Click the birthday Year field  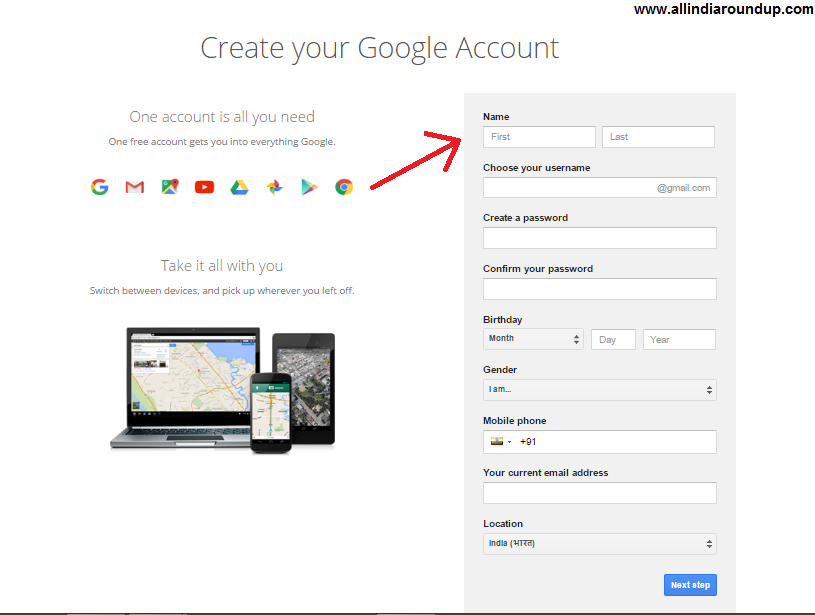679,339
